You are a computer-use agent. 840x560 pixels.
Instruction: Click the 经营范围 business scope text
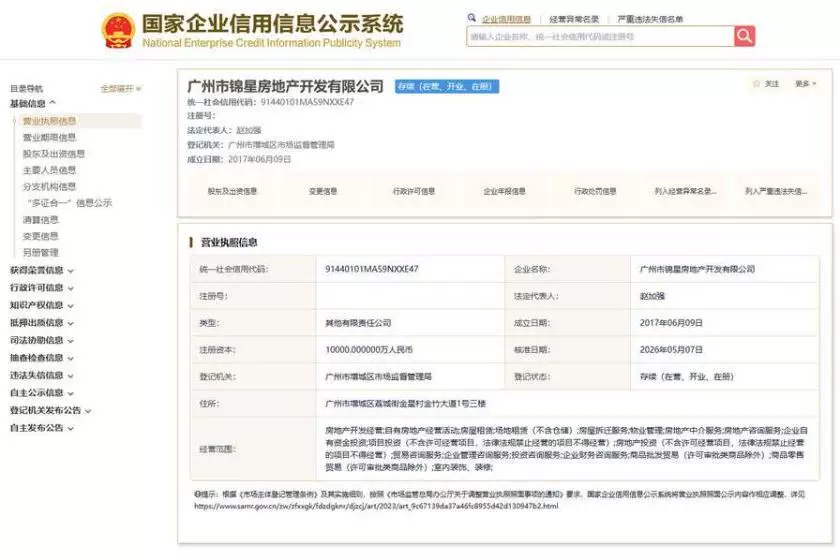point(566,449)
